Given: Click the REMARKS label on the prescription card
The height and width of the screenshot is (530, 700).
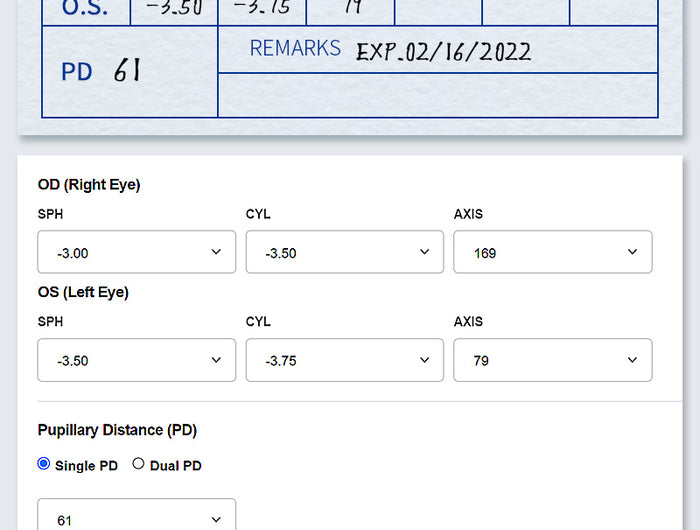Looking at the screenshot, I should (x=295, y=48).
